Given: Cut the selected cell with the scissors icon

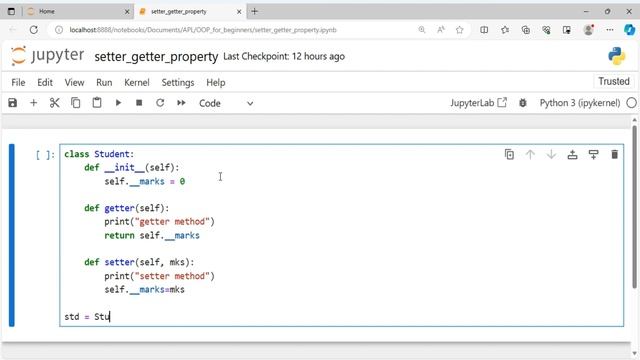Looking at the screenshot, I should coord(54,103).
